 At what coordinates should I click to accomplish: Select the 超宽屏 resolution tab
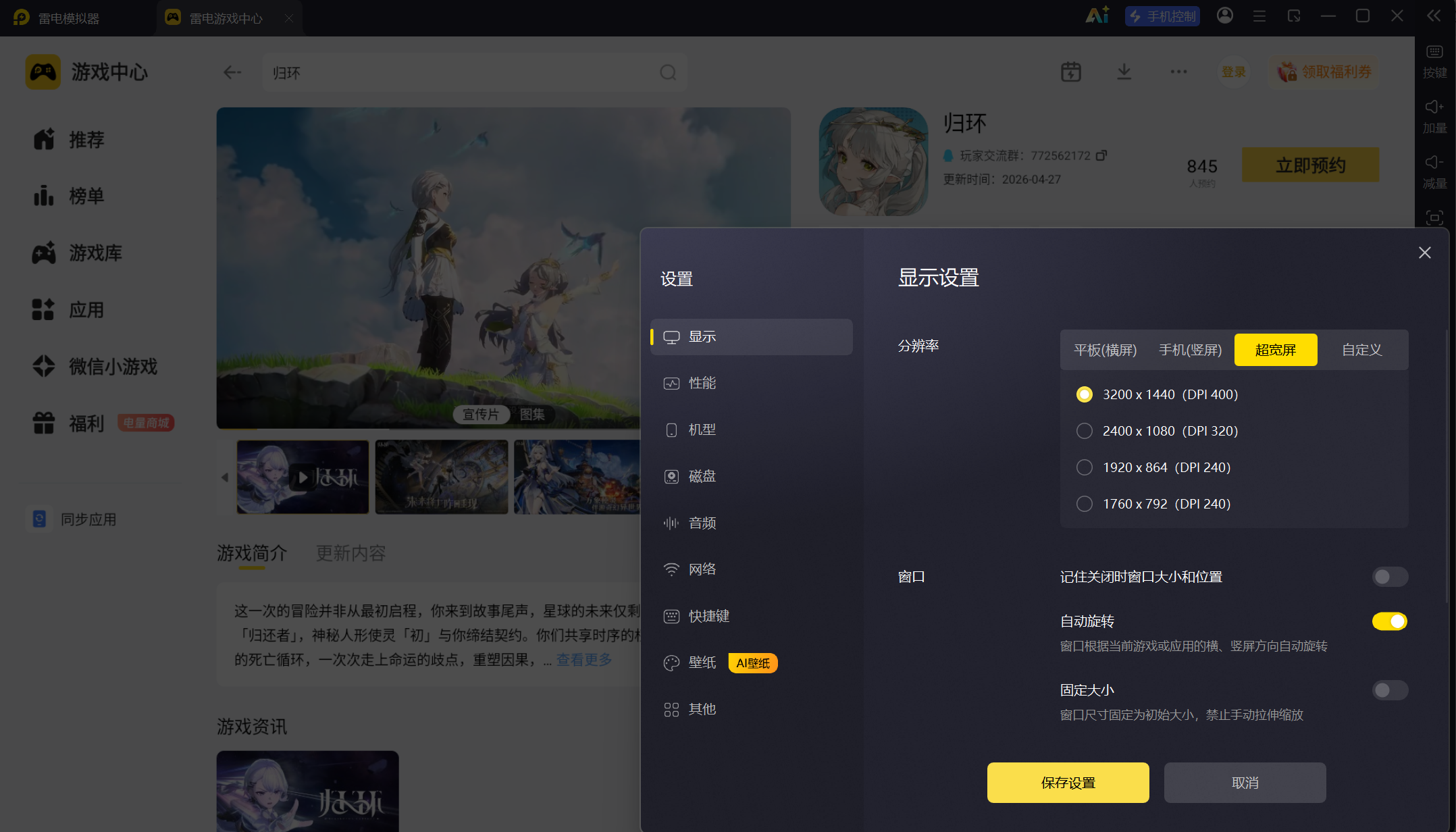(x=1276, y=350)
